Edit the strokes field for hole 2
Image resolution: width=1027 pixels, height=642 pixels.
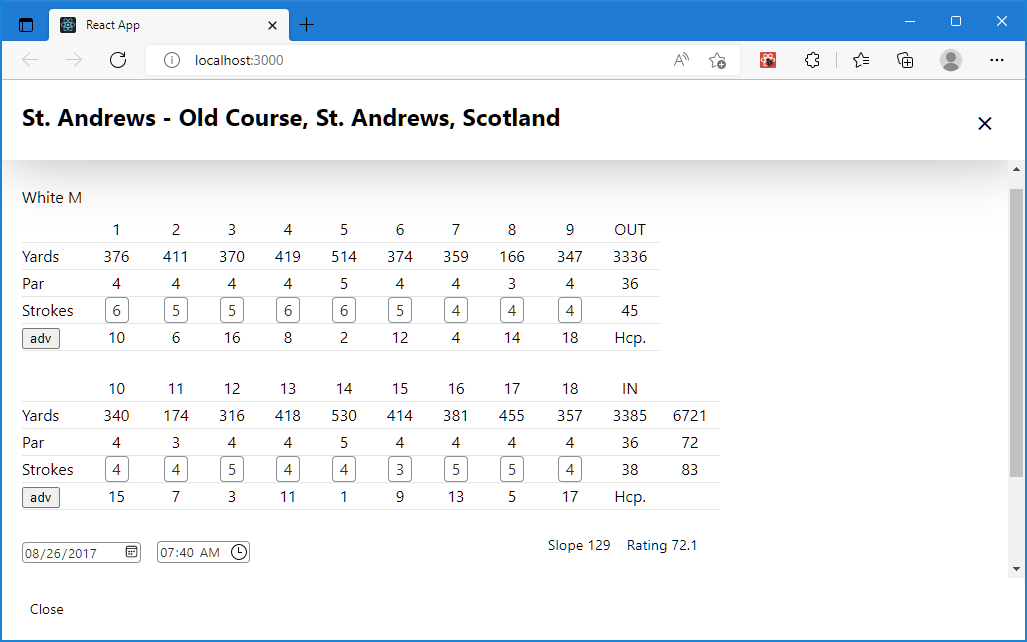[x=176, y=311]
